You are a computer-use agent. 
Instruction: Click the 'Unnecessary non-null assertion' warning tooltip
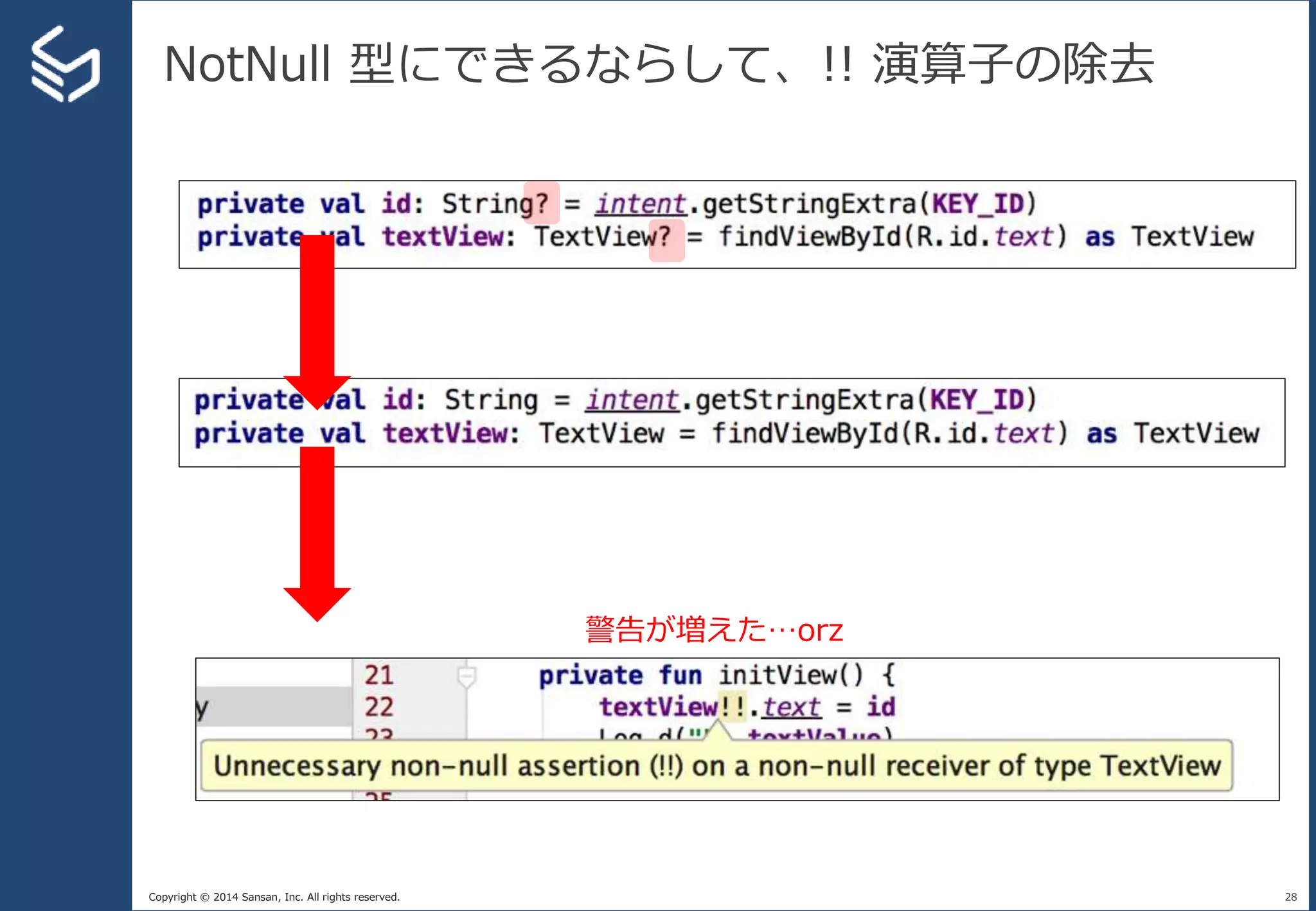[716, 766]
